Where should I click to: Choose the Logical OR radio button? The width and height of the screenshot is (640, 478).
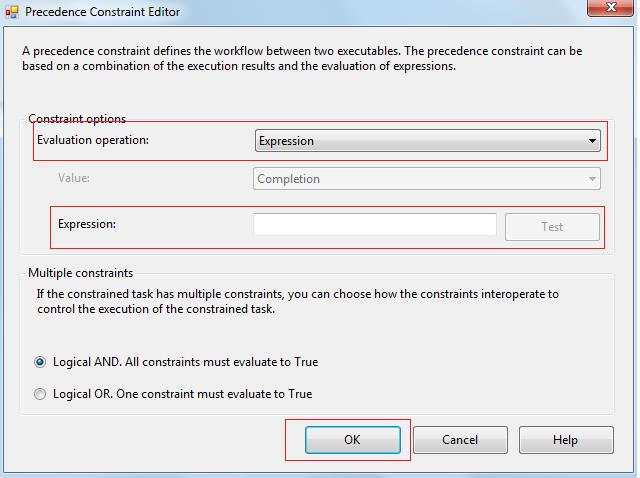coord(40,394)
